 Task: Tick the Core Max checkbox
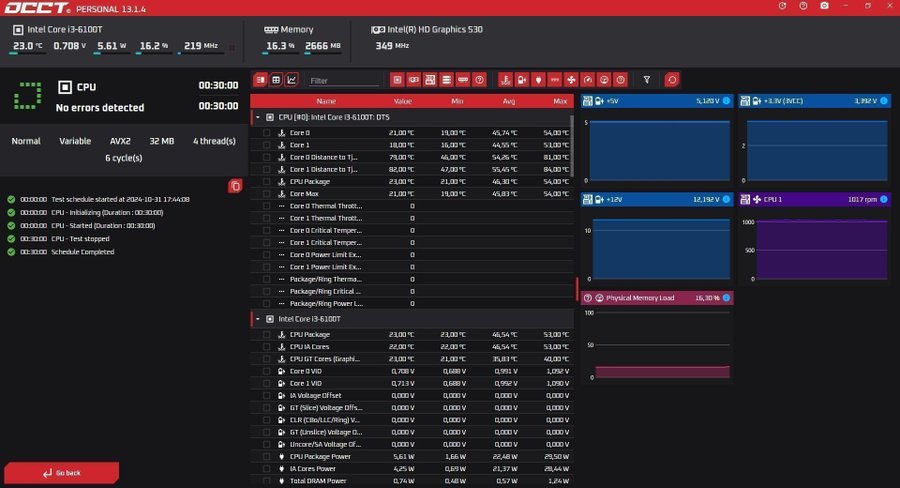tap(266, 193)
